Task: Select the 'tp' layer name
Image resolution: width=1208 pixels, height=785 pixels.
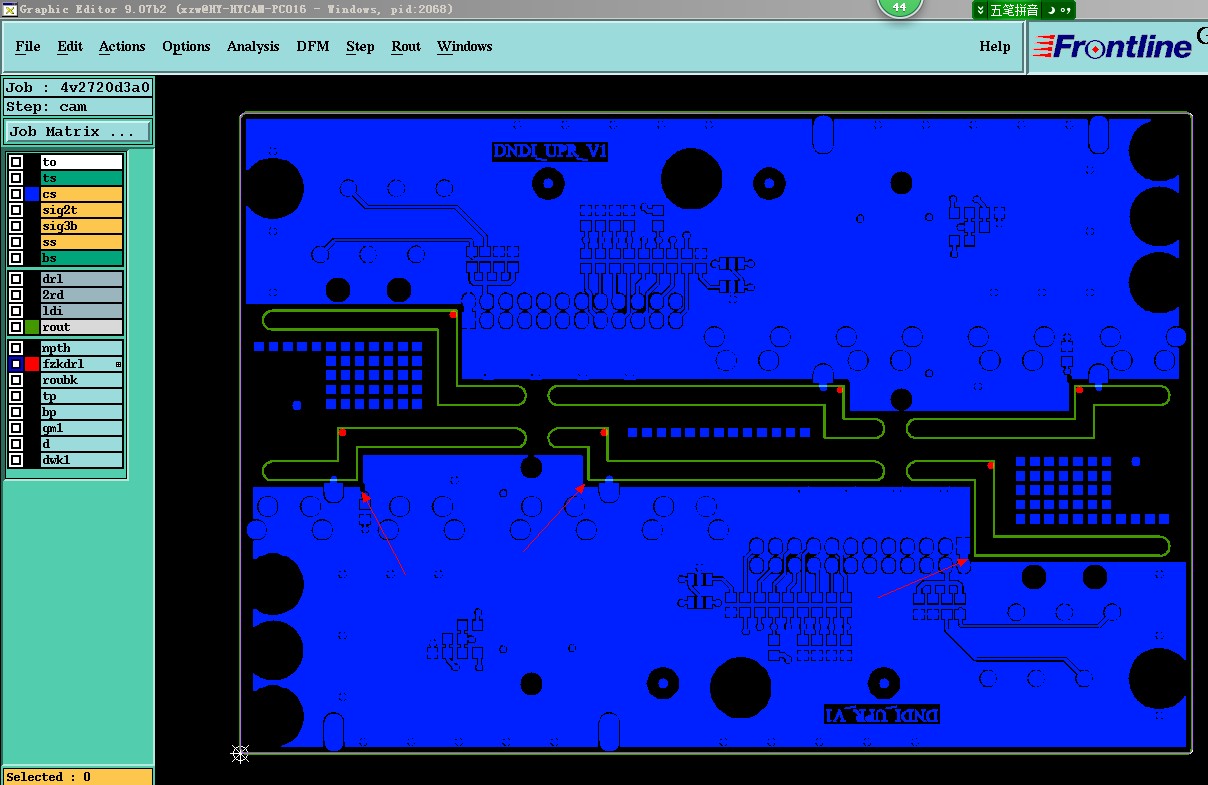Action: [82, 396]
